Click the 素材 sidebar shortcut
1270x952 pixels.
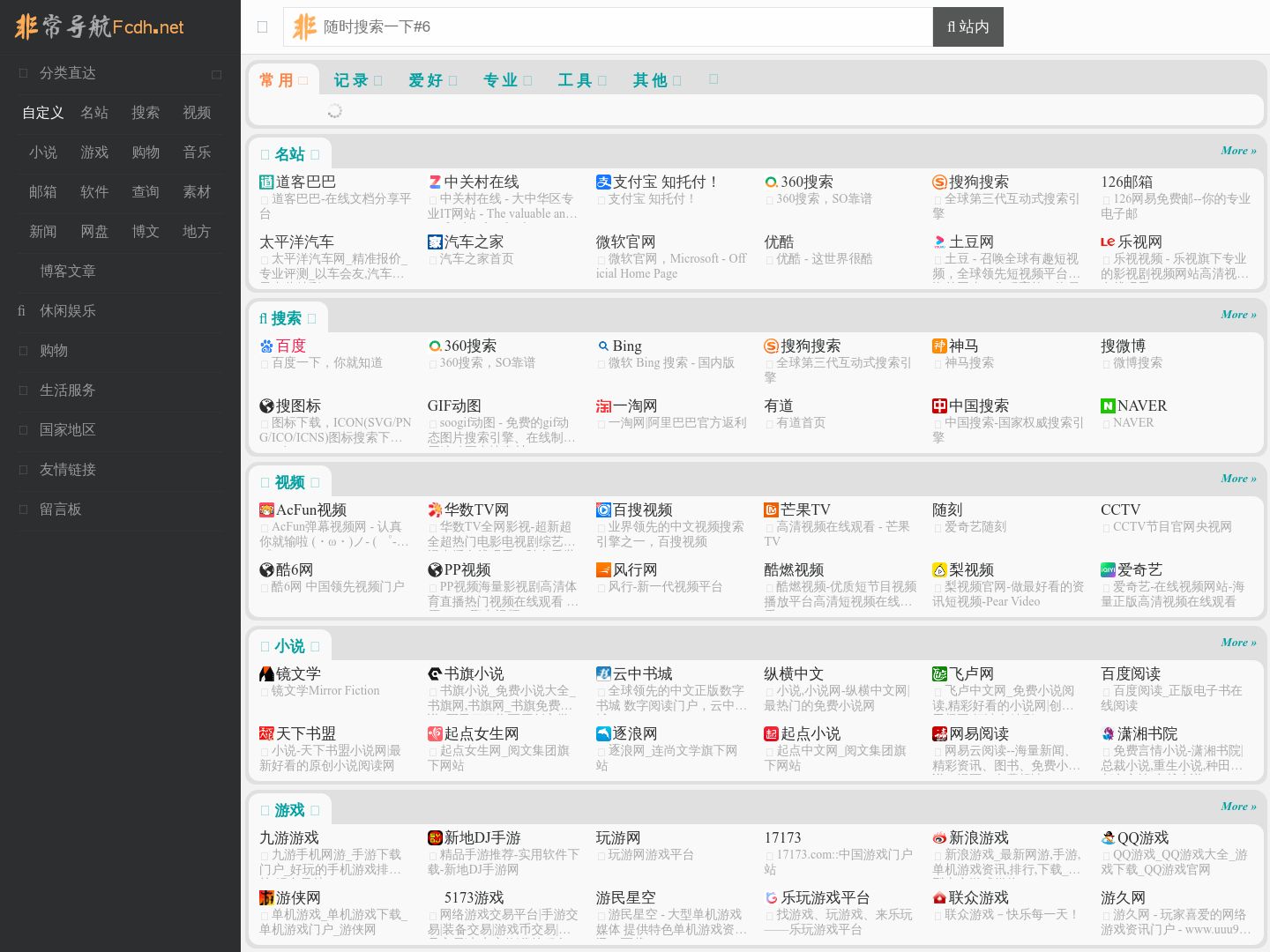tap(197, 192)
